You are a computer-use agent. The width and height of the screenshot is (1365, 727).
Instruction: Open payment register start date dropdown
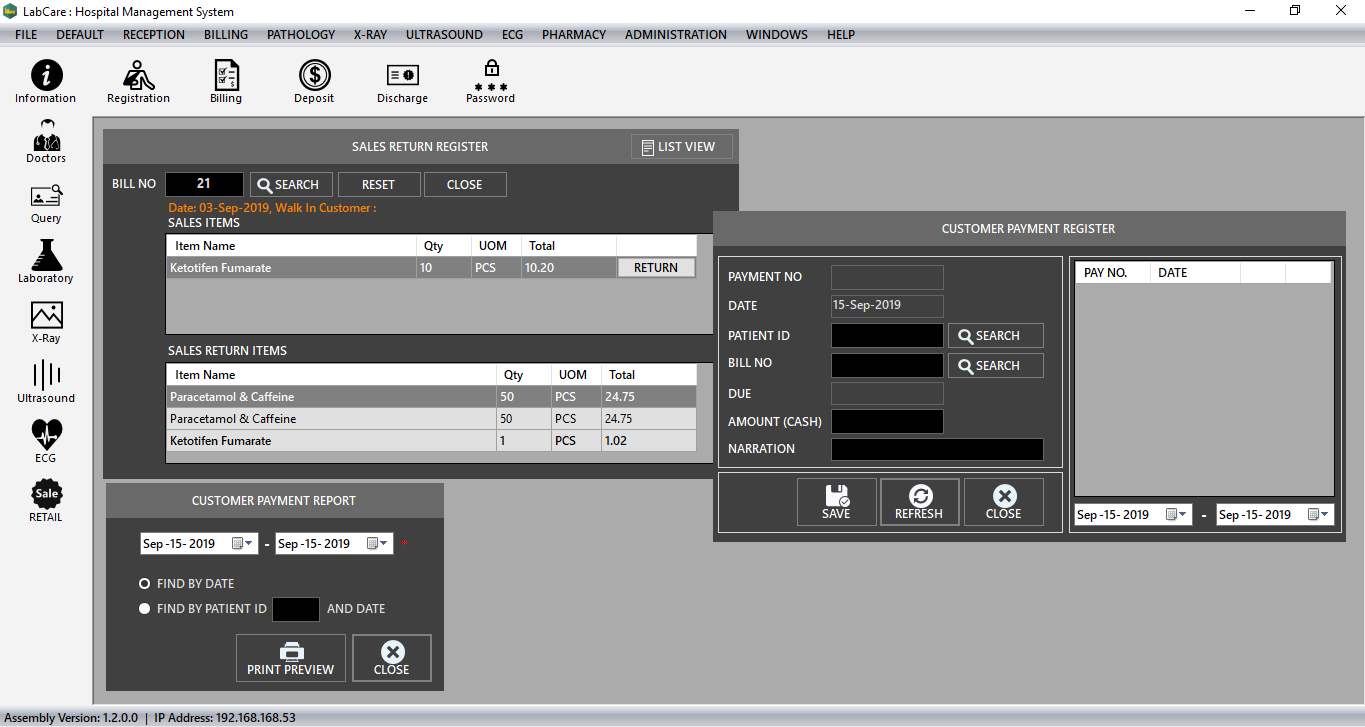[x=1177, y=514]
